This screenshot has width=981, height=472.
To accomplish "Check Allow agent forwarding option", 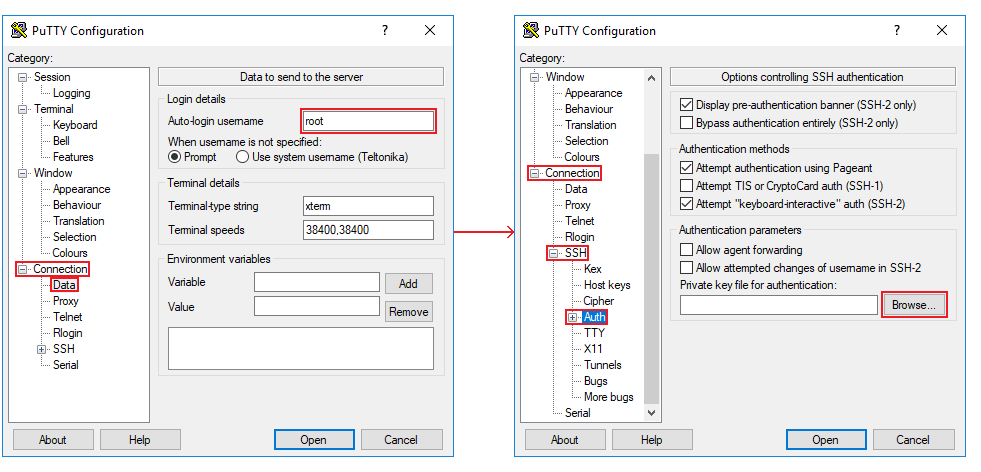I will pos(686,250).
